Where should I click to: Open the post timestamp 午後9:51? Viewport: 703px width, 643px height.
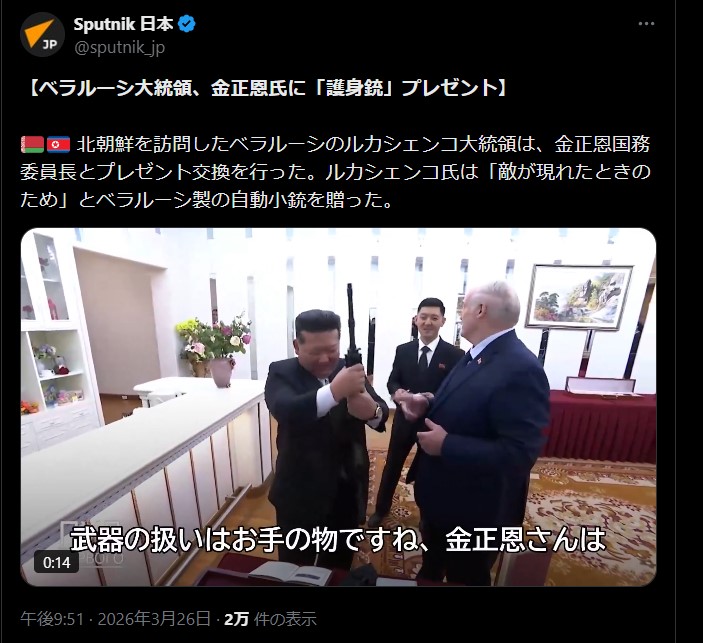click(x=52, y=619)
